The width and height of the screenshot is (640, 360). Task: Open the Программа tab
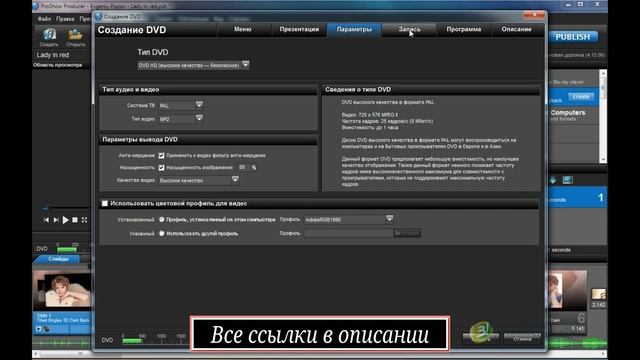pos(464,29)
